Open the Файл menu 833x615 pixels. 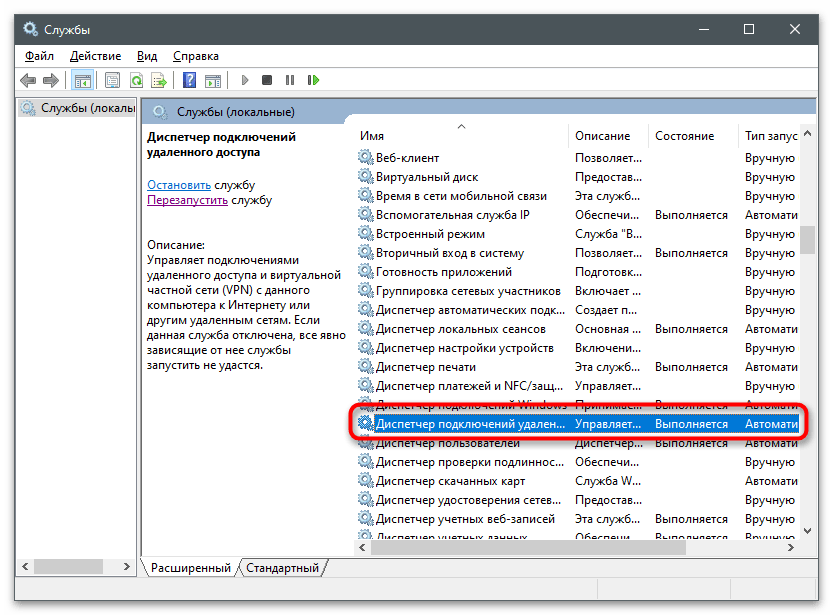(39, 56)
